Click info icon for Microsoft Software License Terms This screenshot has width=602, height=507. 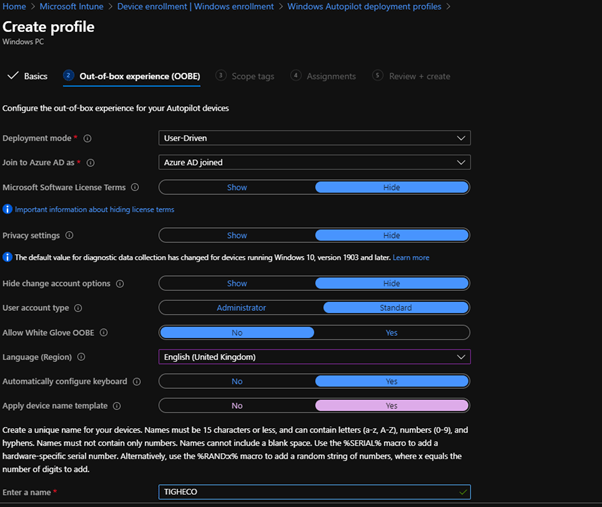click(x=135, y=187)
